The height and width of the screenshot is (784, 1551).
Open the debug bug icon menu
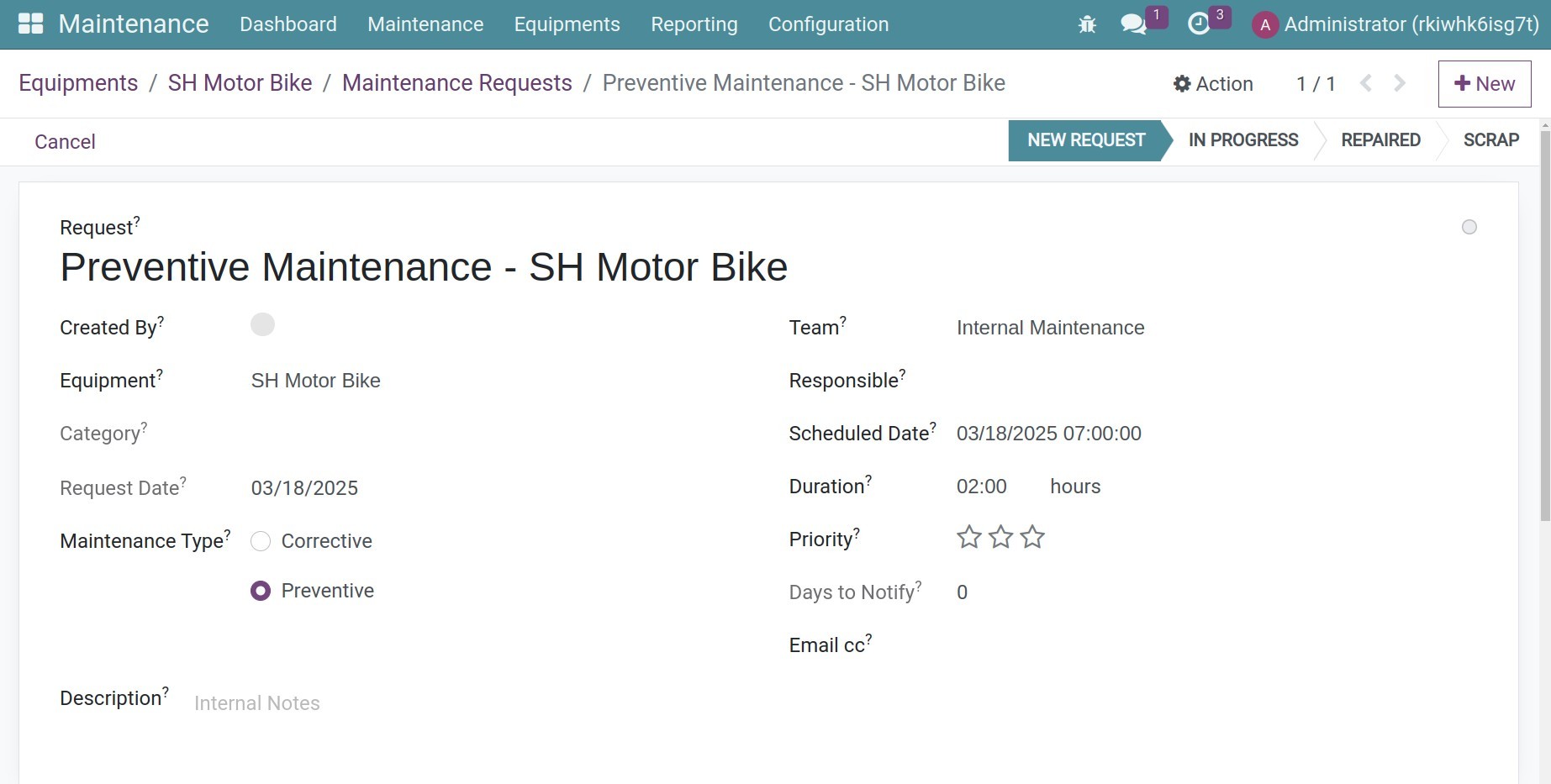click(x=1087, y=24)
